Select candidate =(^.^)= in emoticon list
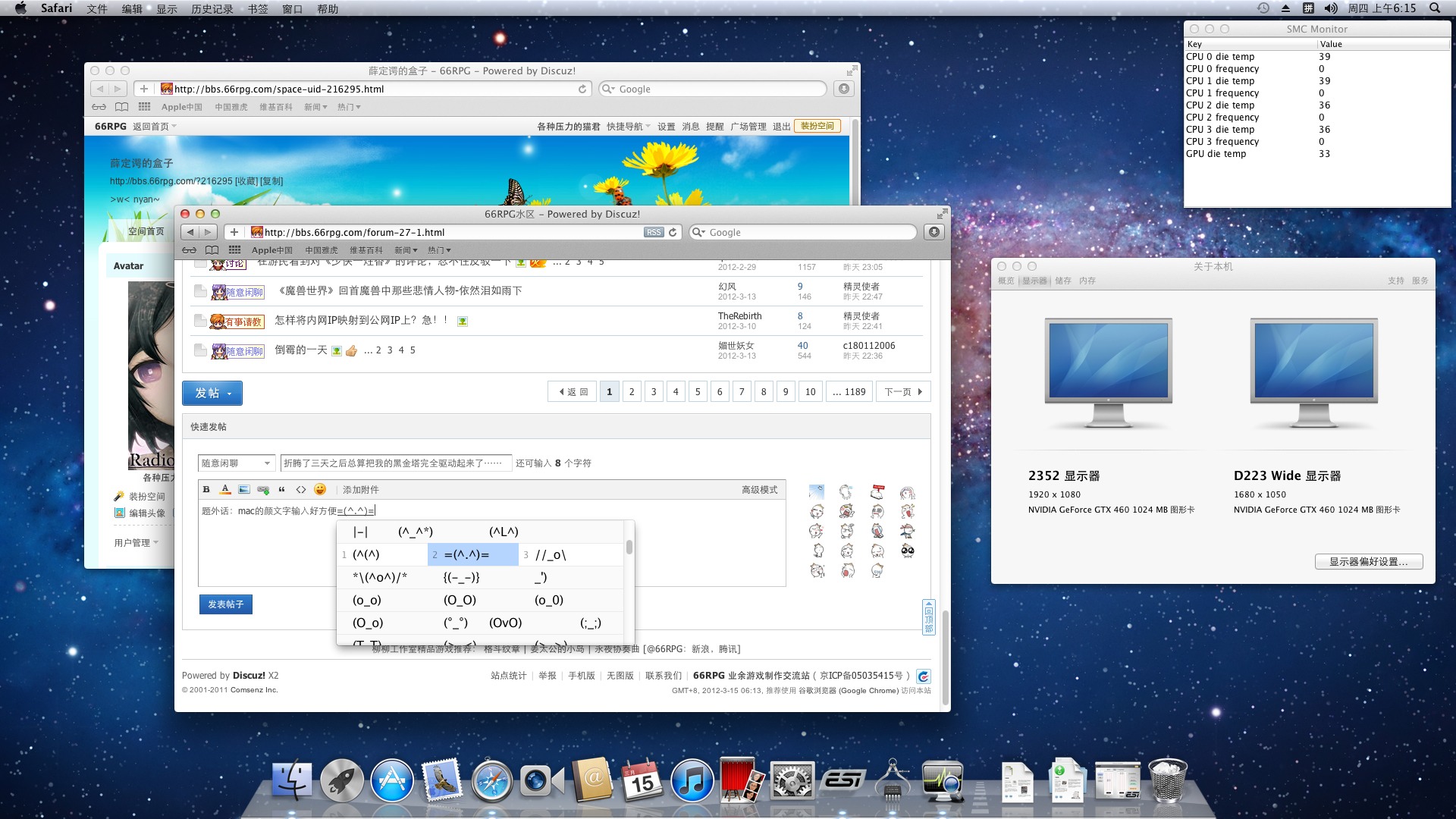 473,554
